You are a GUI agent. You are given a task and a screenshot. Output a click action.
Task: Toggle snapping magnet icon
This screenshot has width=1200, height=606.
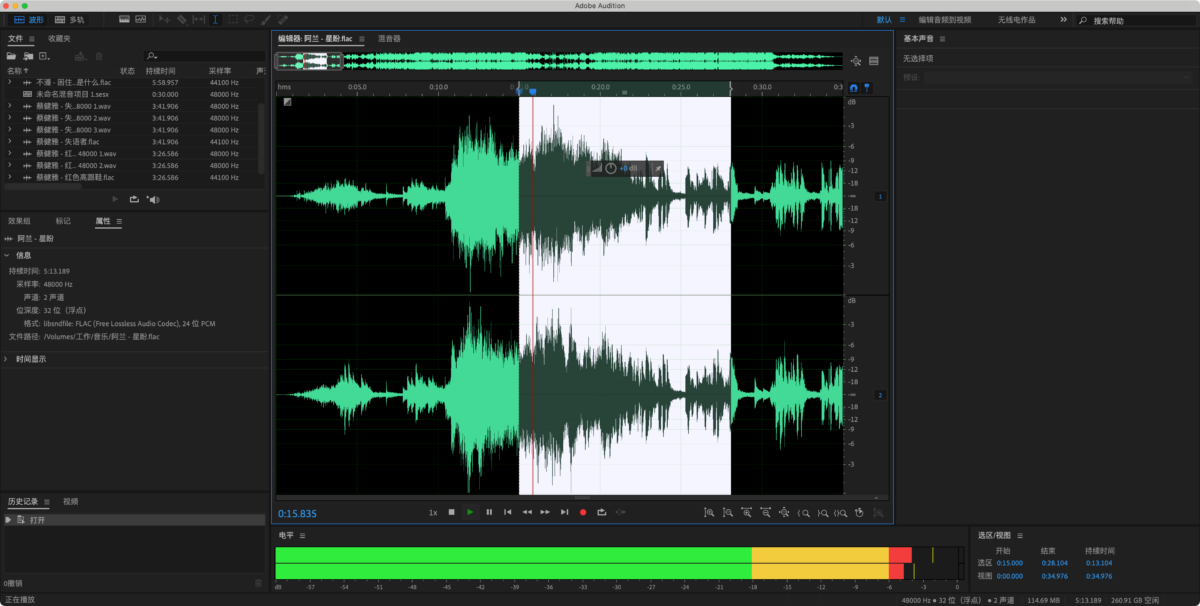click(x=853, y=88)
